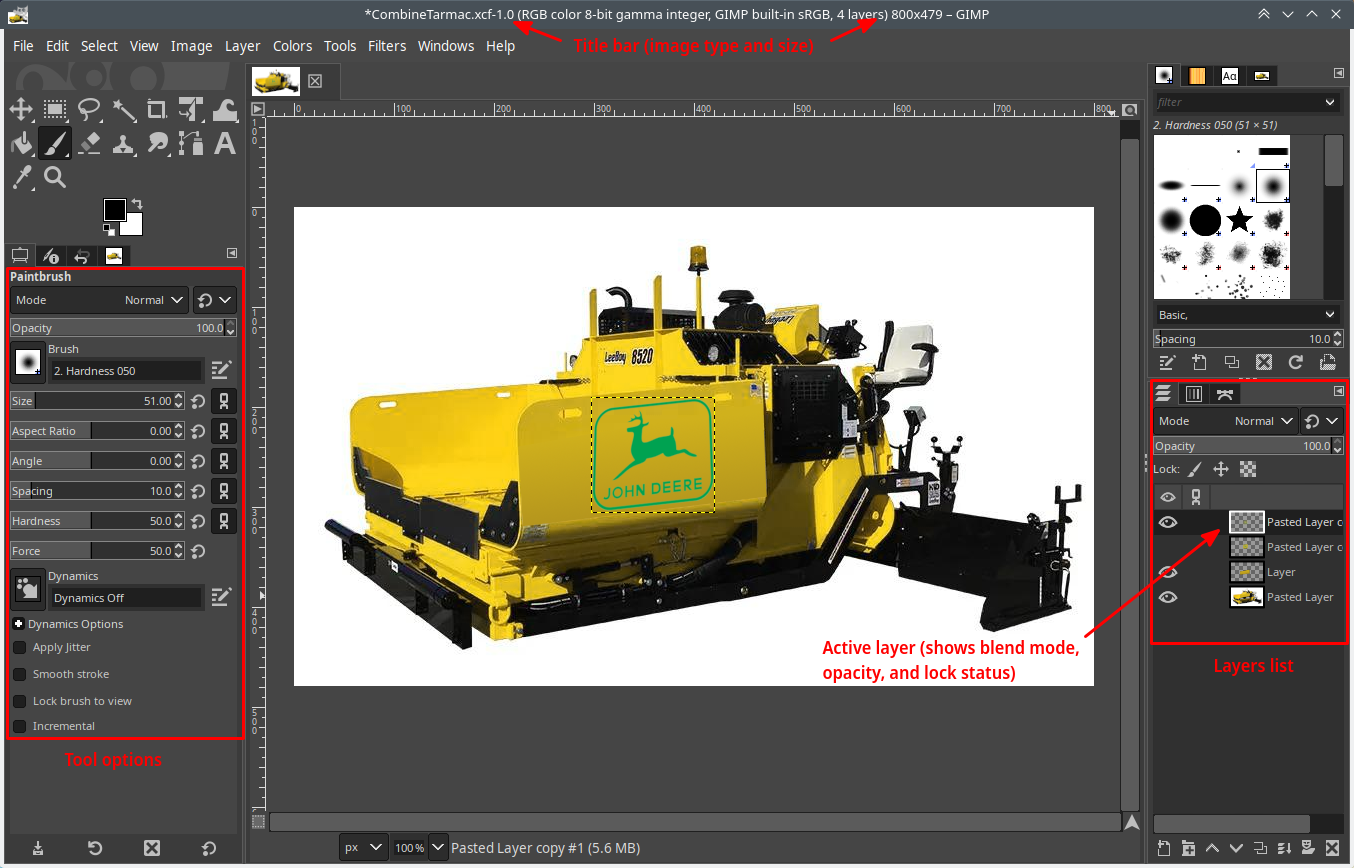Link Size to brush defaults

[225, 401]
